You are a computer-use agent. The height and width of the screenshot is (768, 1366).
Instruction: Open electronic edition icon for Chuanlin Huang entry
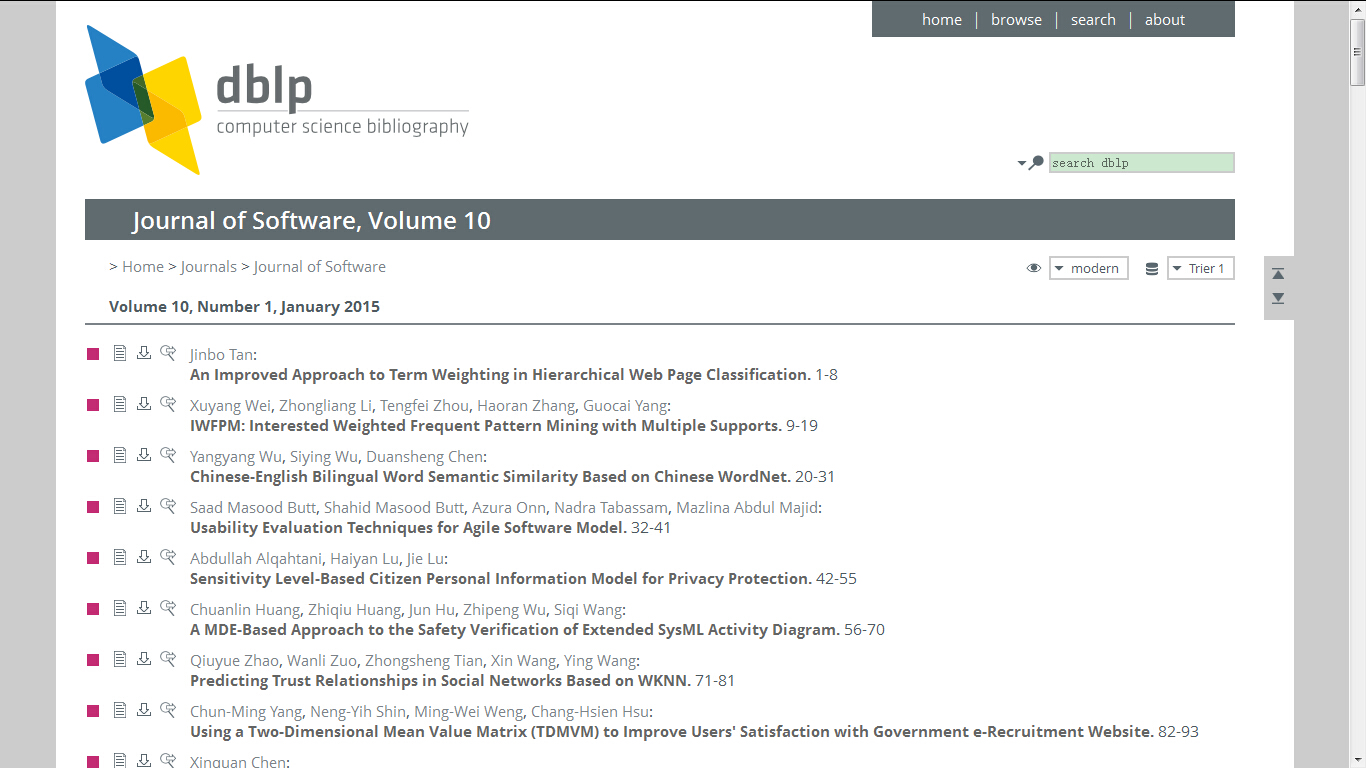(x=120, y=607)
